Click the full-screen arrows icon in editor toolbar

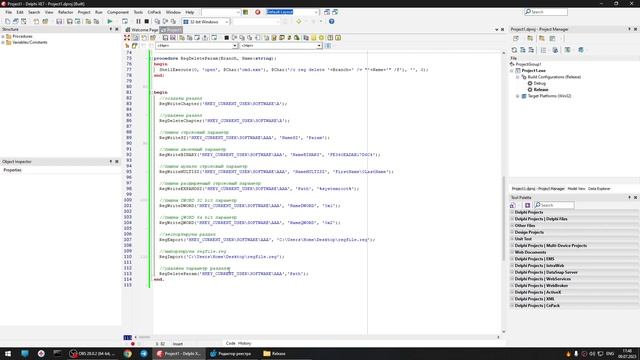(127, 38)
